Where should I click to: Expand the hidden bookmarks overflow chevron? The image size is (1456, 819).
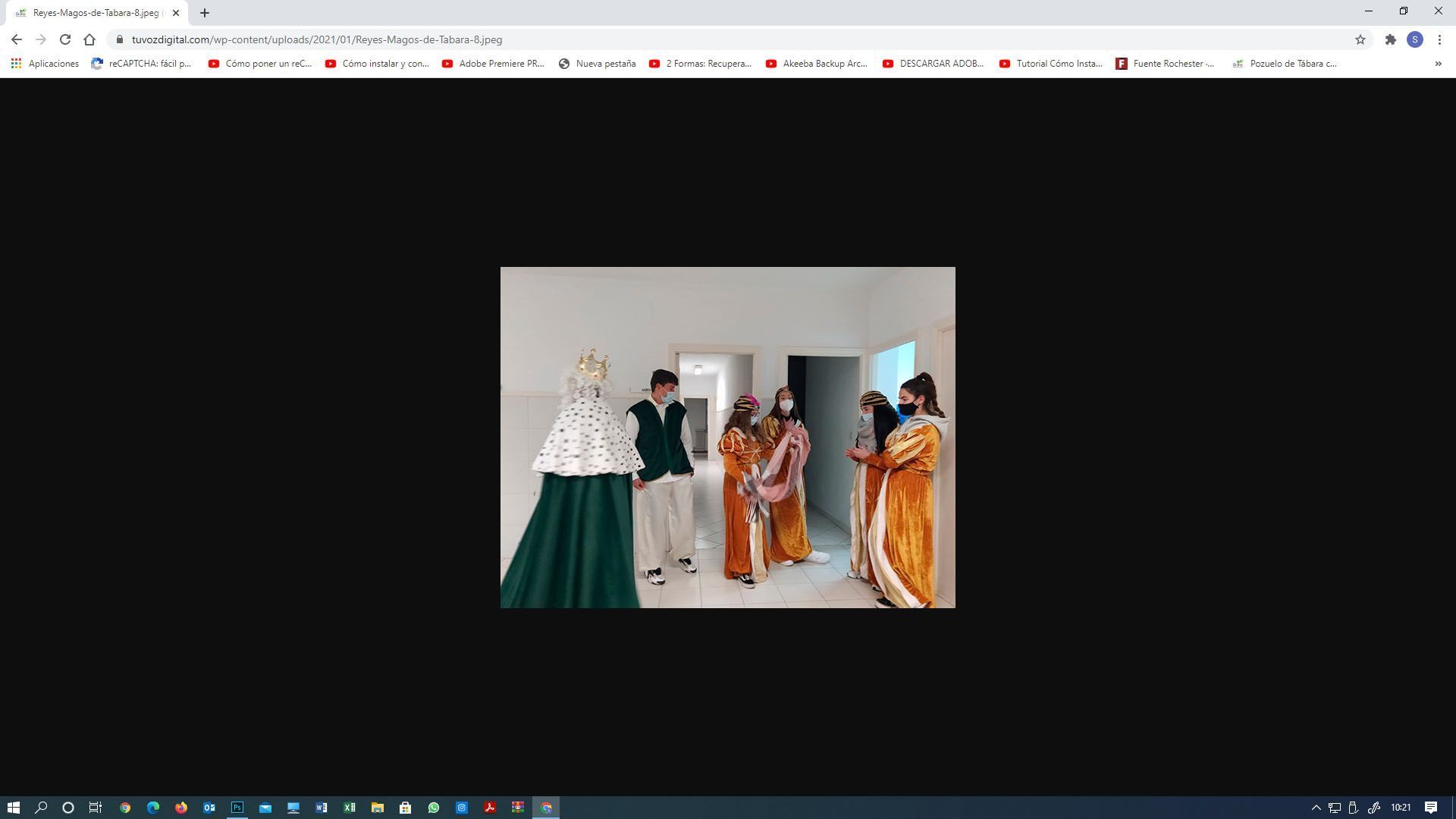point(1438,64)
